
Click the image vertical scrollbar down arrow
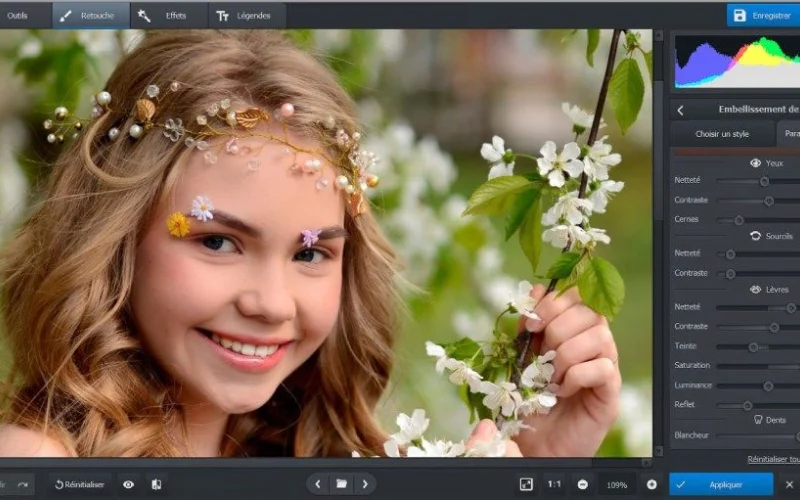tap(658, 452)
